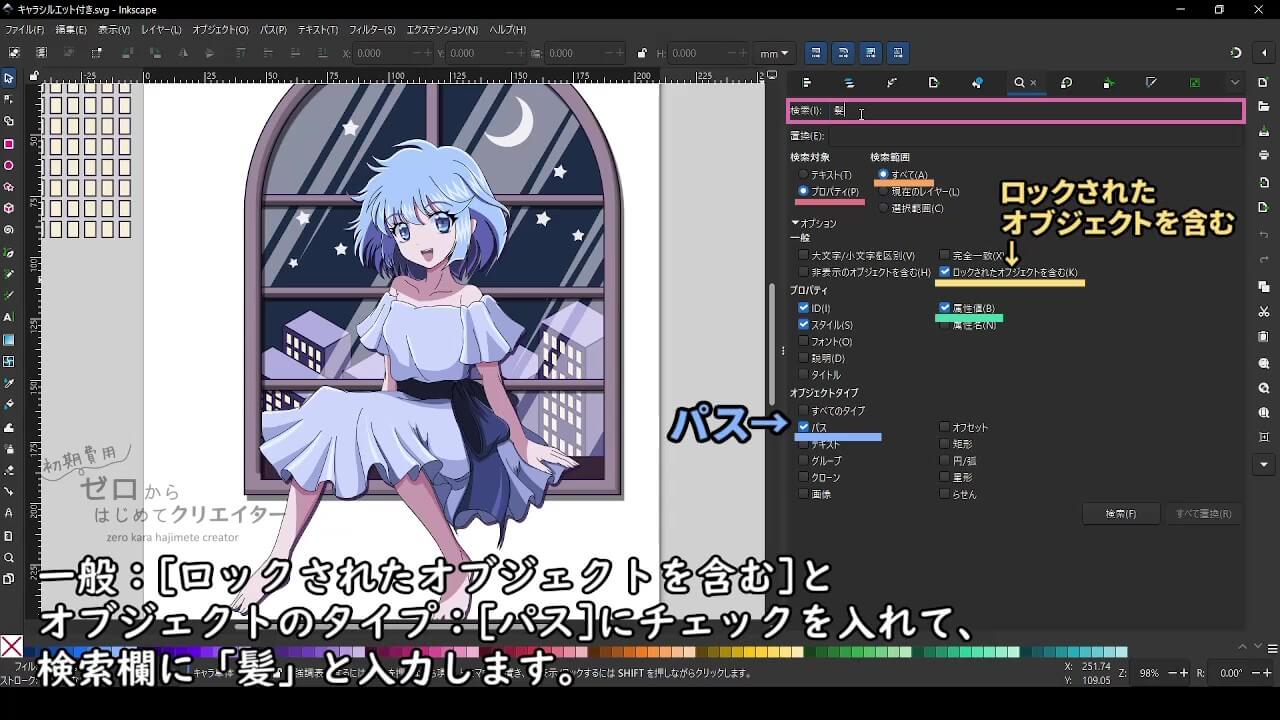Click the 検索(I) search input field
Screen dimensions: 1280x720
pyautogui.click(x=1036, y=111)
